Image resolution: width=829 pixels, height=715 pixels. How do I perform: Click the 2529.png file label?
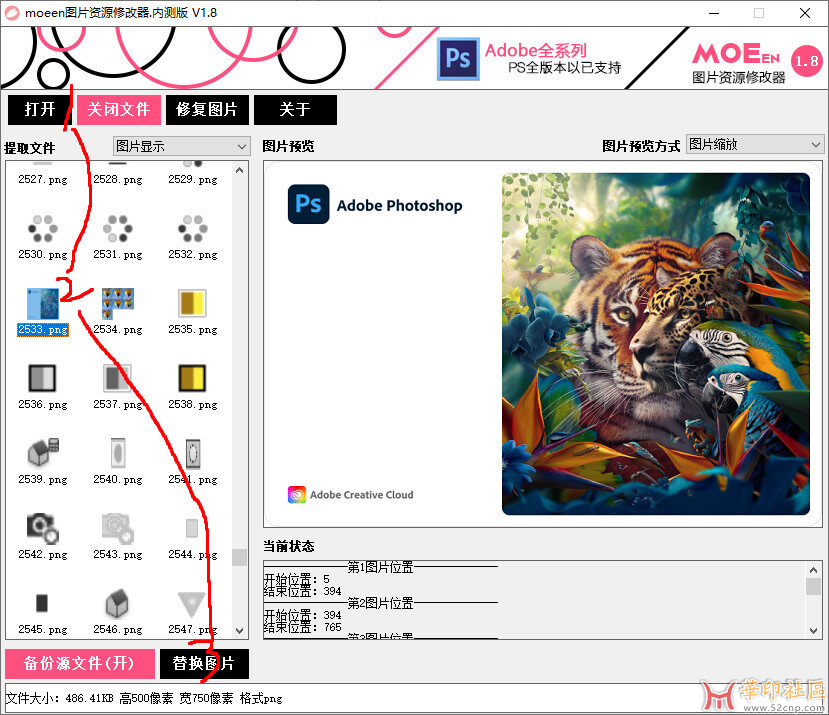click(193, 179)
